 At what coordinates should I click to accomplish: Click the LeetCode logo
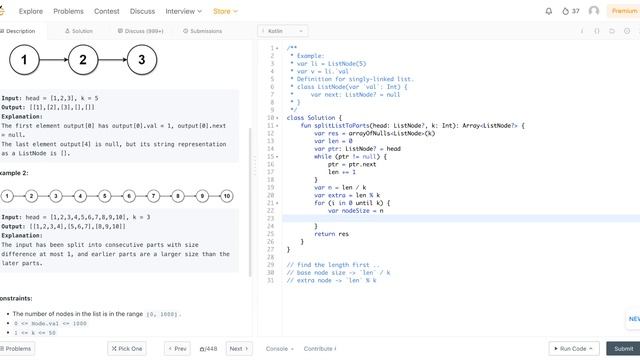pos(2,11)
